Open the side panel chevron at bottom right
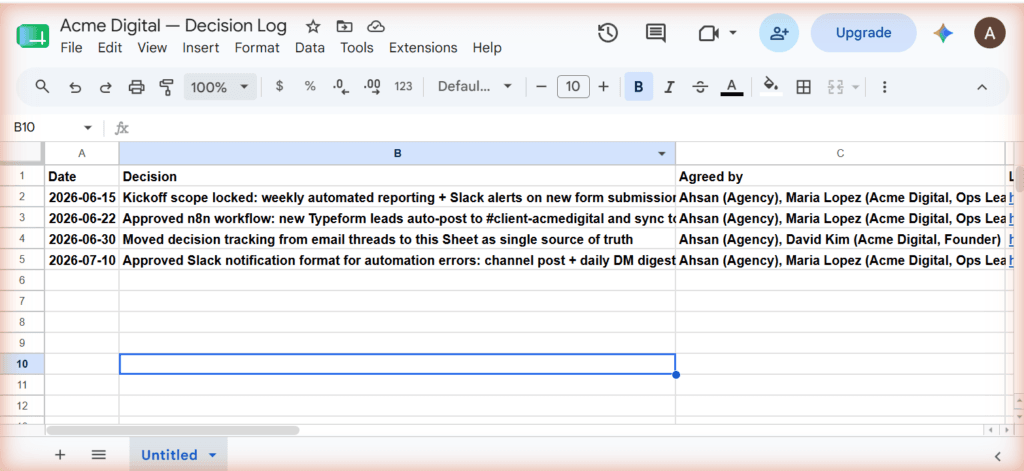The height and width of the screenshot is (471, 1024). 998,456
